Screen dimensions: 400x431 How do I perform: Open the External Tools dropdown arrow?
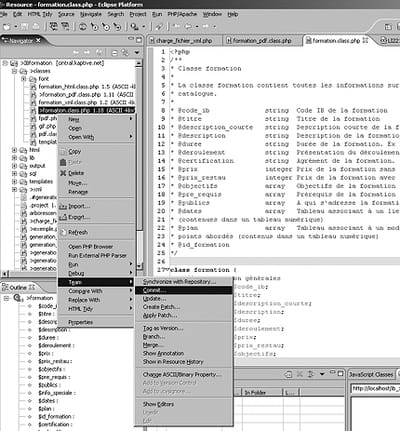tap(144, 27)
